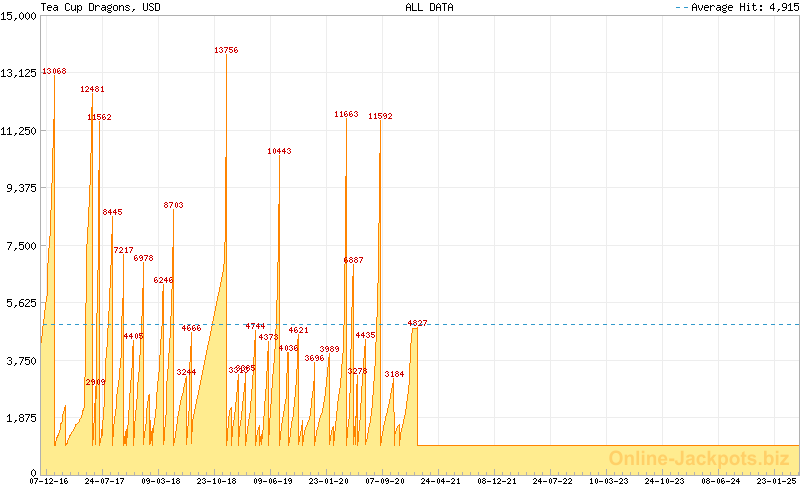Click the 13756 peak value label
Viewport: 800px width, 490px height.
point(226,50)
